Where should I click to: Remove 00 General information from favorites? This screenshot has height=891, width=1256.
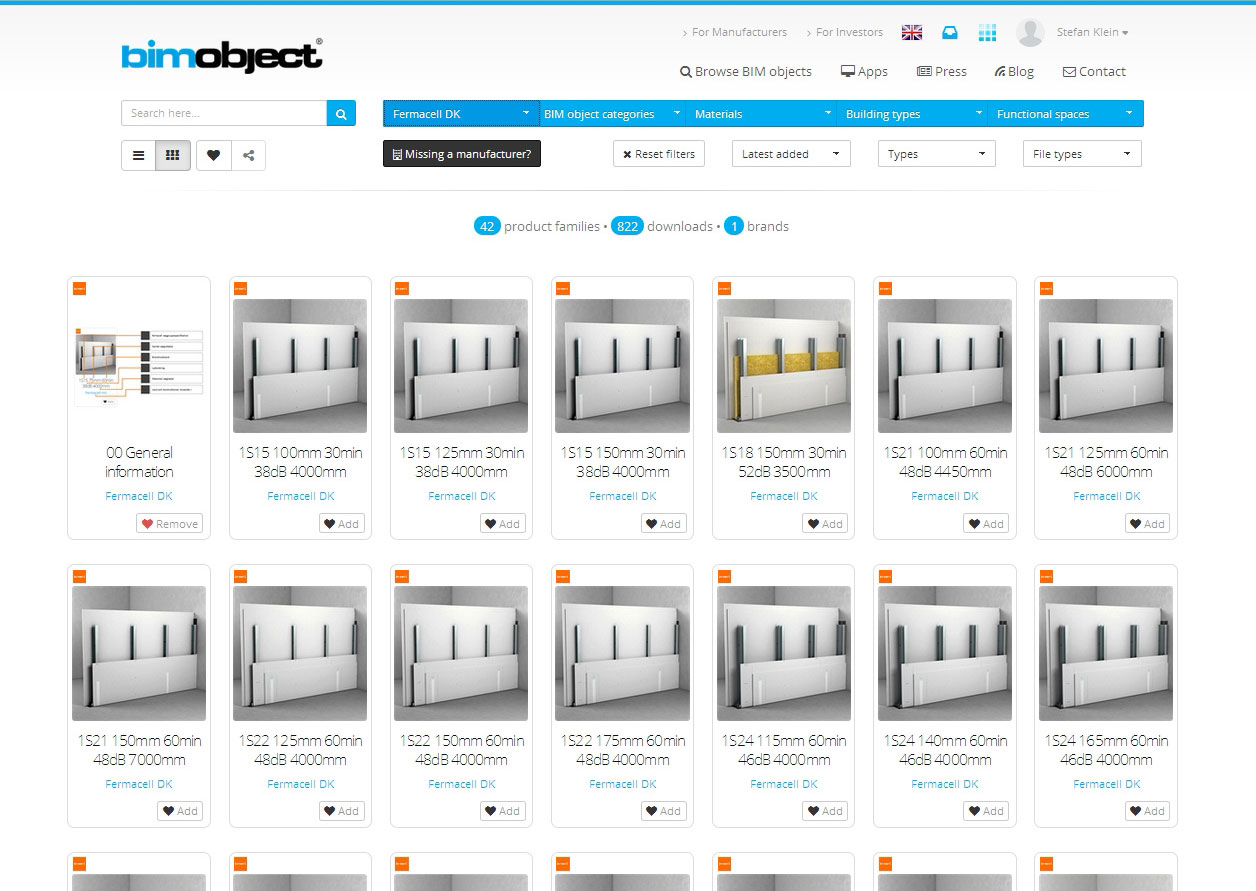[x=170, y=523]
